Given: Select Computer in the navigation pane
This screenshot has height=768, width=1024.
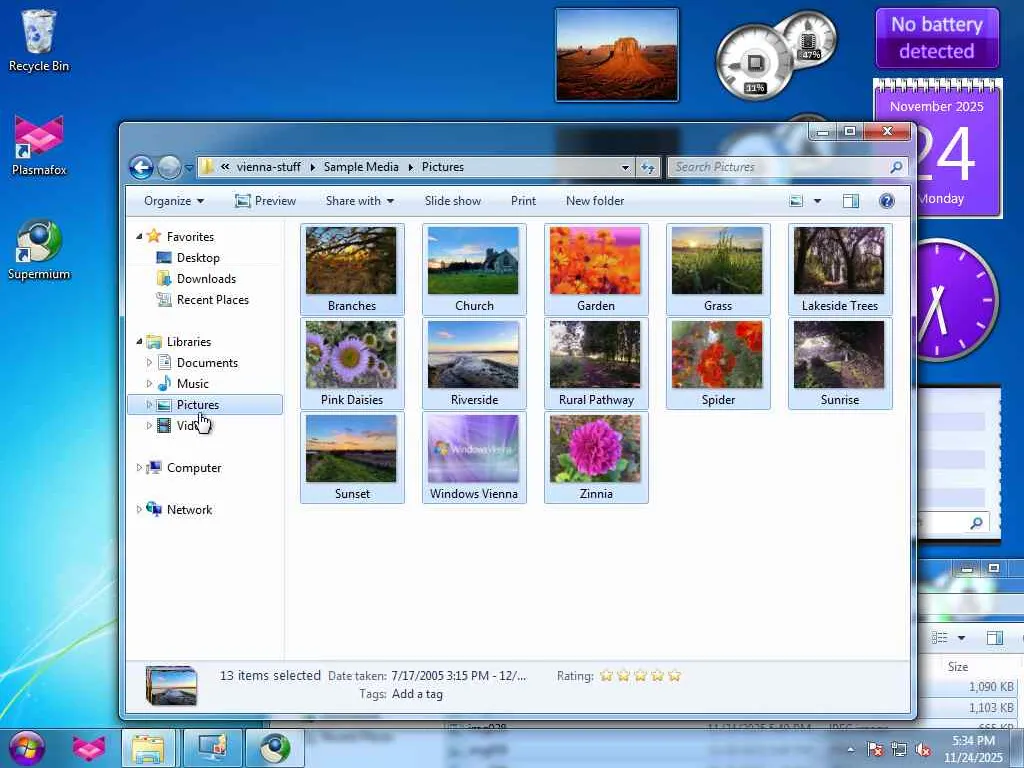Looking at the screenshot, I should (194, 468).
